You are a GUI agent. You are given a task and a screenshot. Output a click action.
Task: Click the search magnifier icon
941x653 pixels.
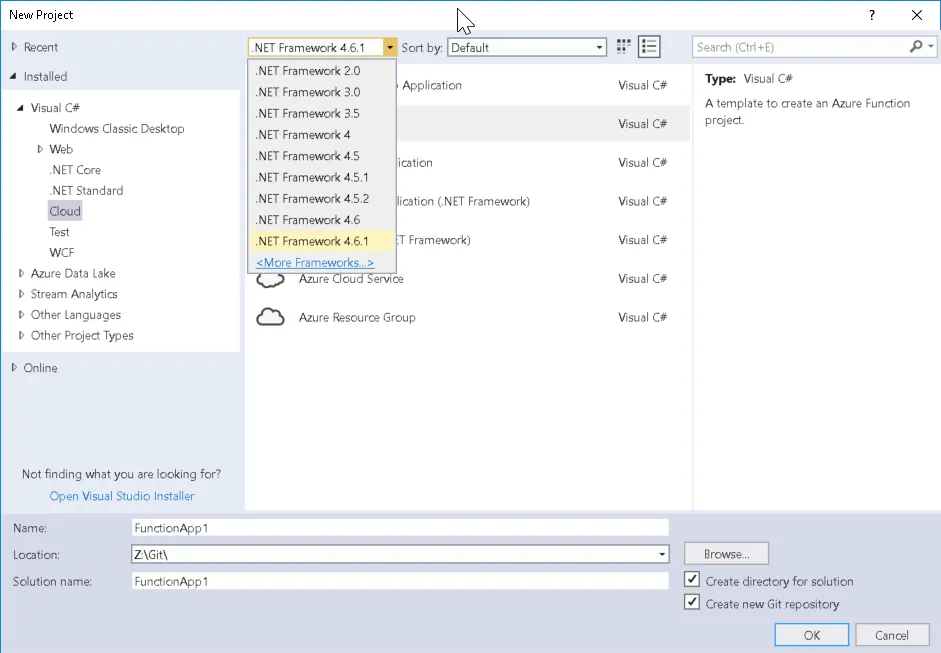coord(916,47)
